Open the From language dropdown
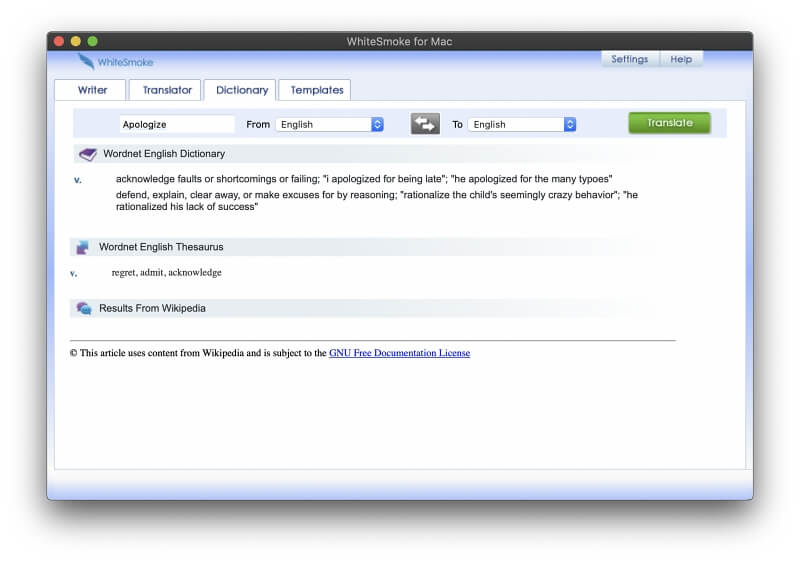The width and height of the screenshot is (800, 562). click(x=330, y=124)
